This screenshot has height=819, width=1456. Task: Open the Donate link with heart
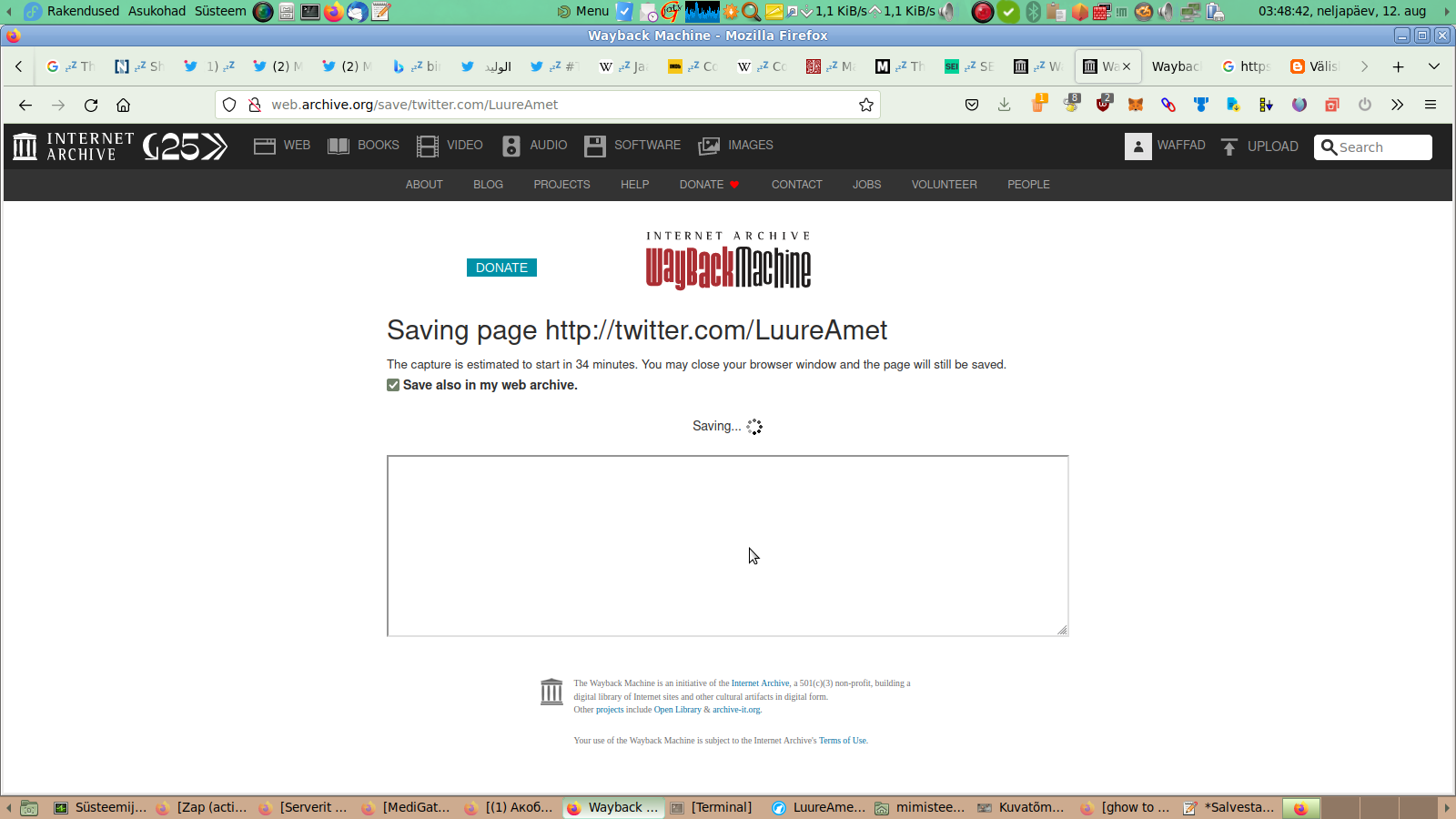pos(709,185)
